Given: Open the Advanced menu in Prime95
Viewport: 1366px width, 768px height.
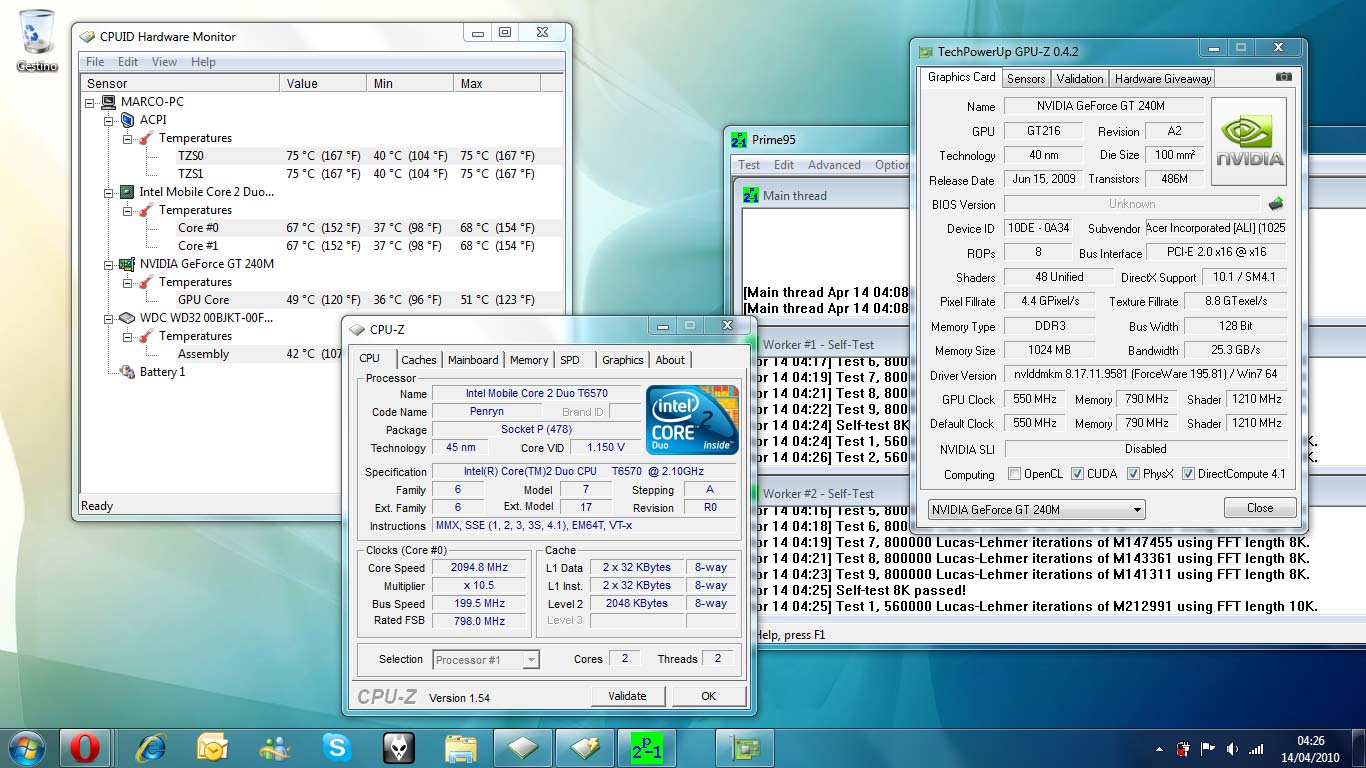Looking at the screenshot, I should (834, 165).
